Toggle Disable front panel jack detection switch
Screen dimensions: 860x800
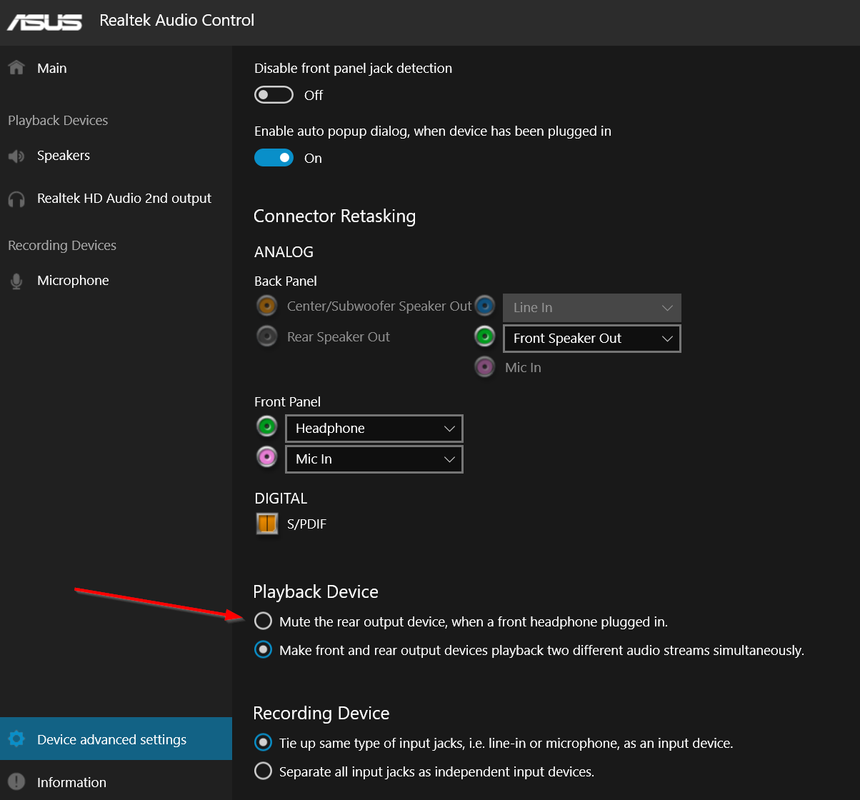(274, 95)
